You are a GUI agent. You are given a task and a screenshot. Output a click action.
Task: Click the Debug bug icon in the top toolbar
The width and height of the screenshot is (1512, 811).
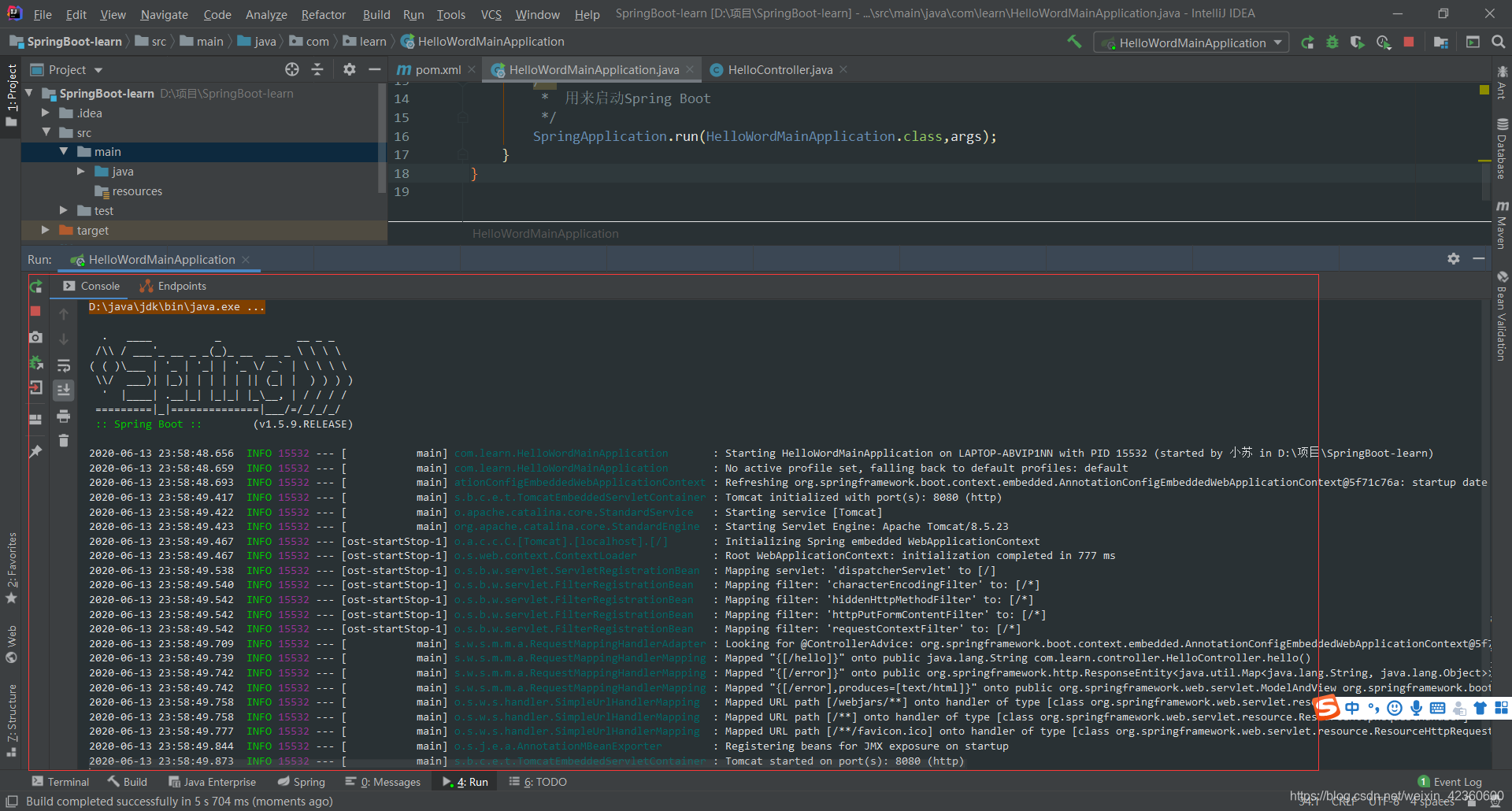1332,43
